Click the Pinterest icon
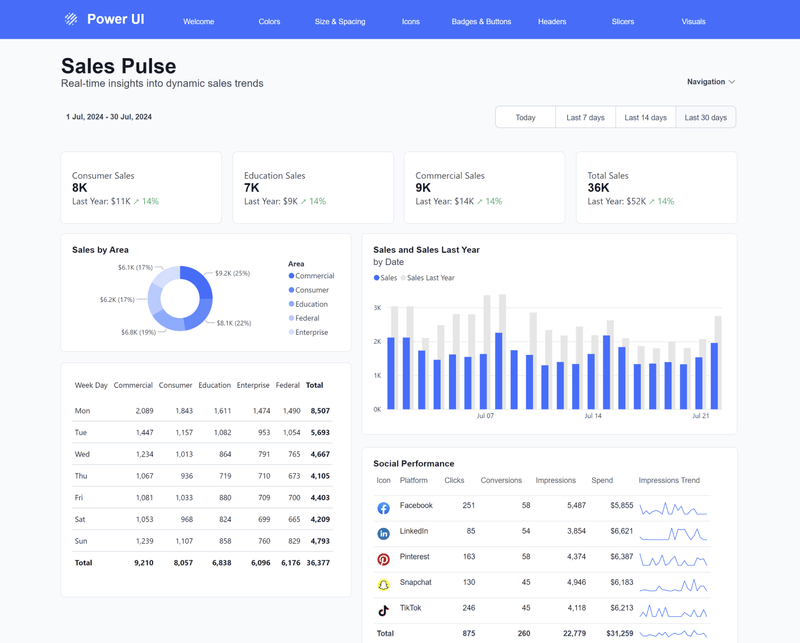The image size is (800, 643). [384, 556]
